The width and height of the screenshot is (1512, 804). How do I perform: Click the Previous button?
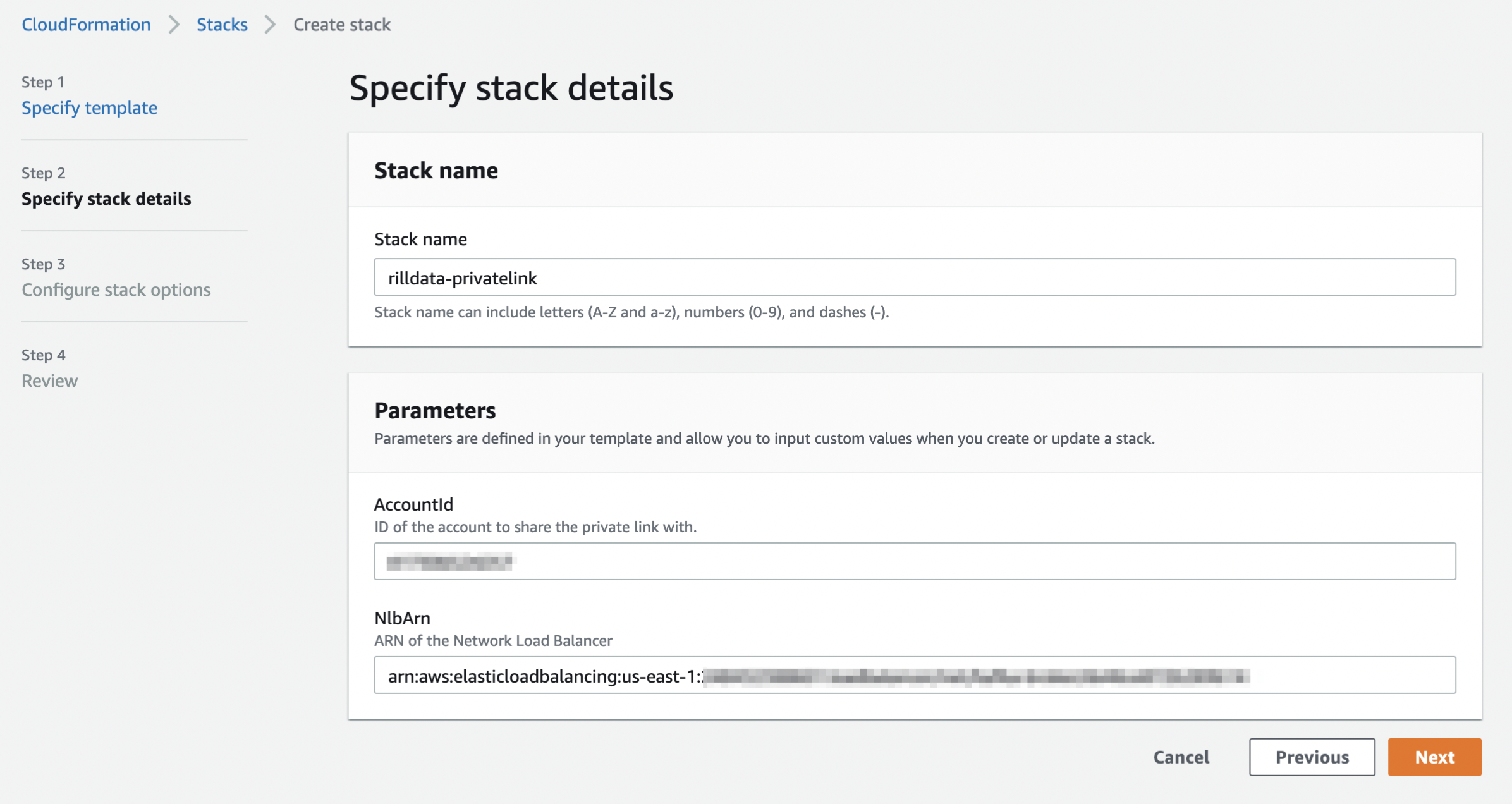[1312, 757]
